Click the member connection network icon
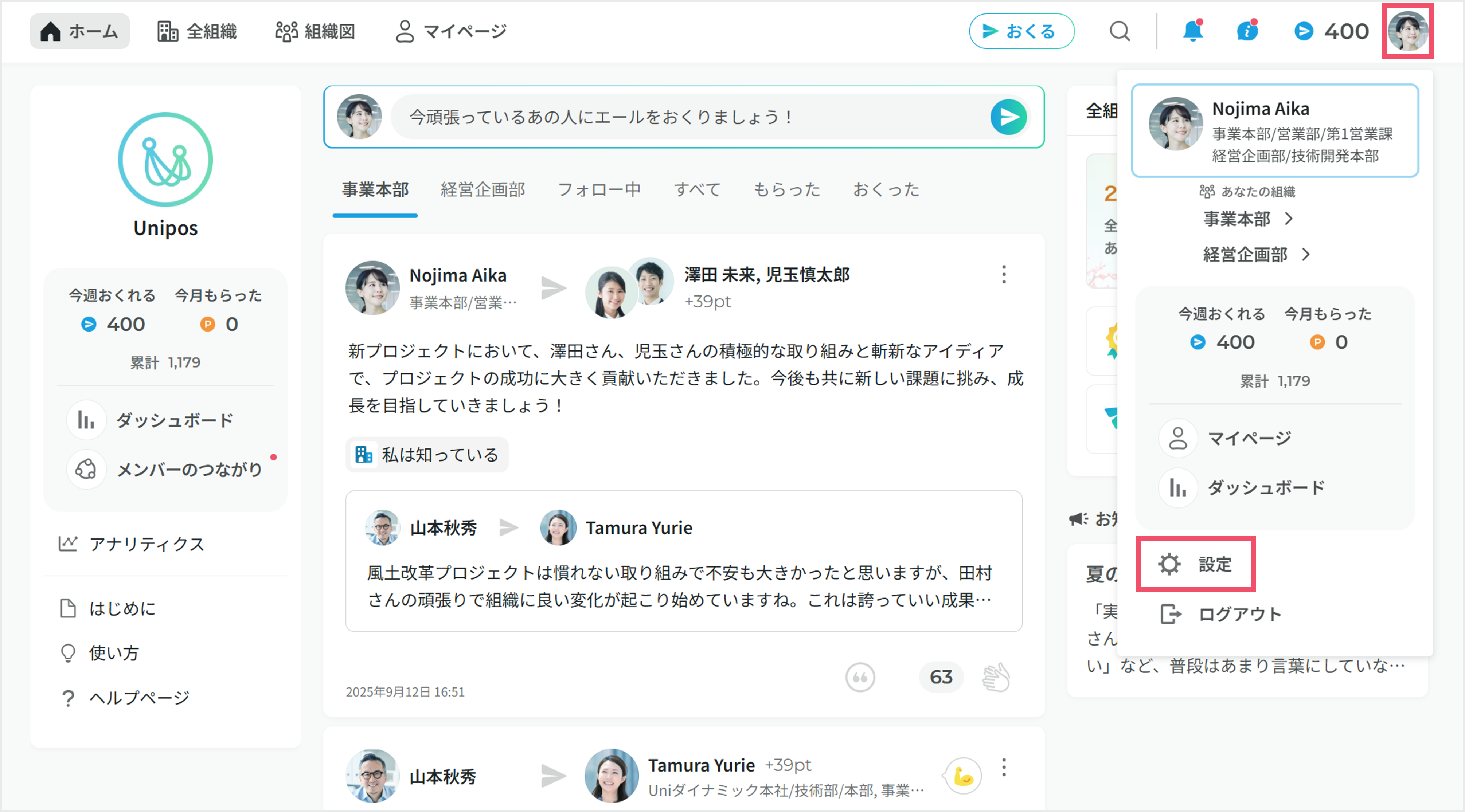Image resolution: width=1465 pixels, height=812 pixels. [x=86, y=470]
